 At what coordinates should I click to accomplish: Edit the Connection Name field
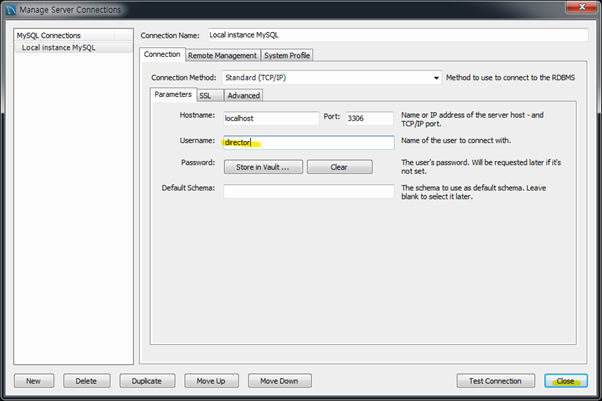coord(398,35)
